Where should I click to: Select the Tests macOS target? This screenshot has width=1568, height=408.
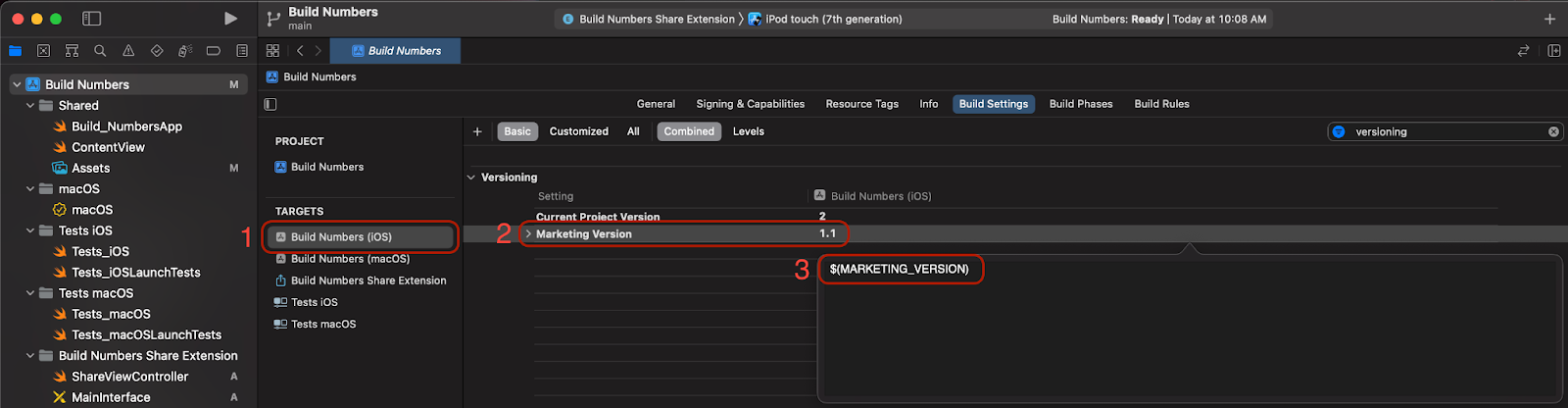323,324
